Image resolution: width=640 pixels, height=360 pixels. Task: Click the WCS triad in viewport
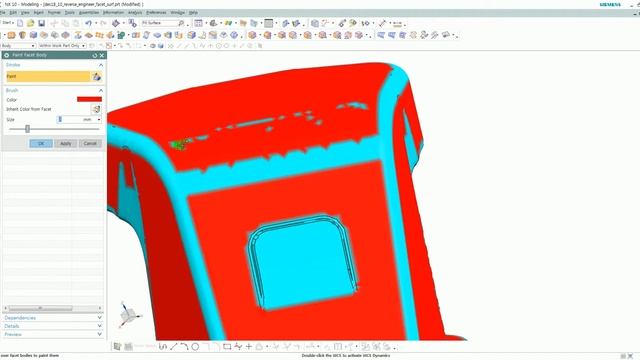129,315
